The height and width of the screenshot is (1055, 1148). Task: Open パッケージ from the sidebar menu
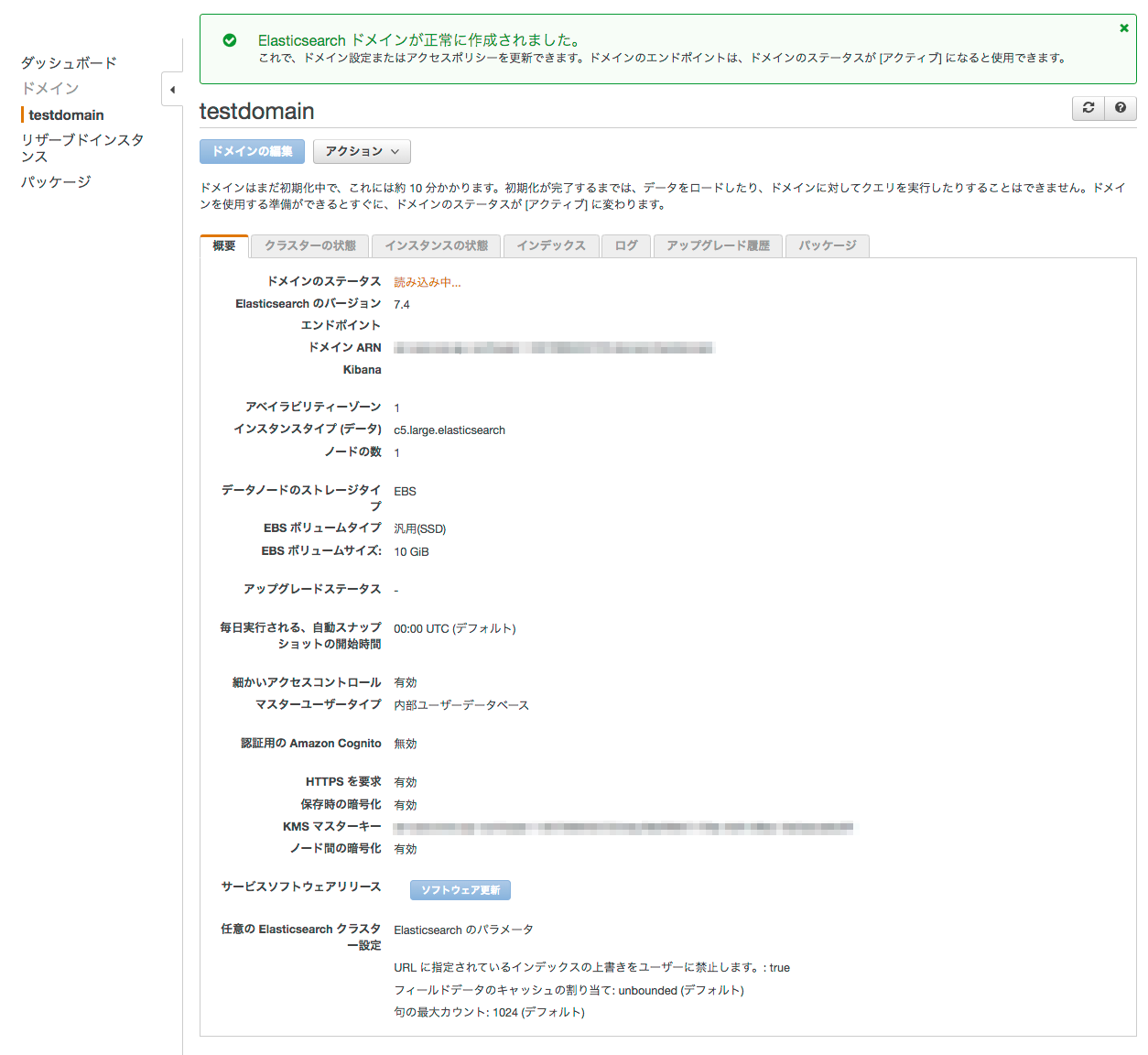(x=56, y=181)
